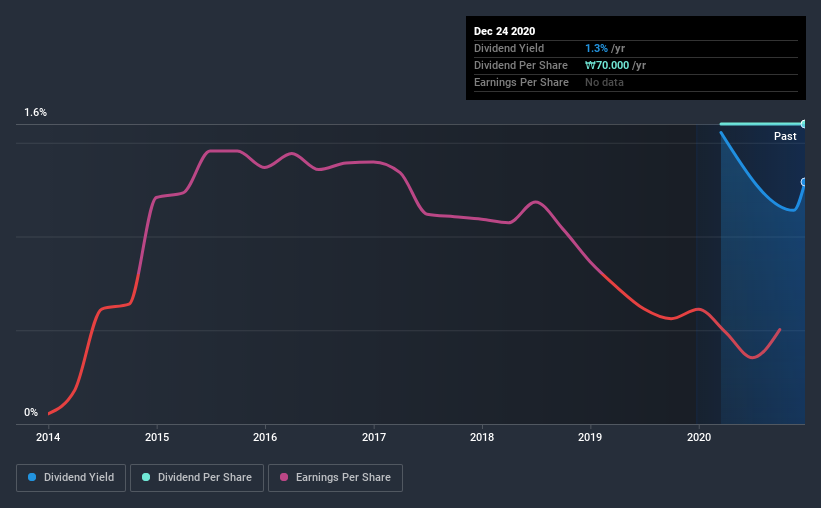The image size is (821, 508).
Task: Select the 2019 x-axis label
Action: [x=590, y=437]
